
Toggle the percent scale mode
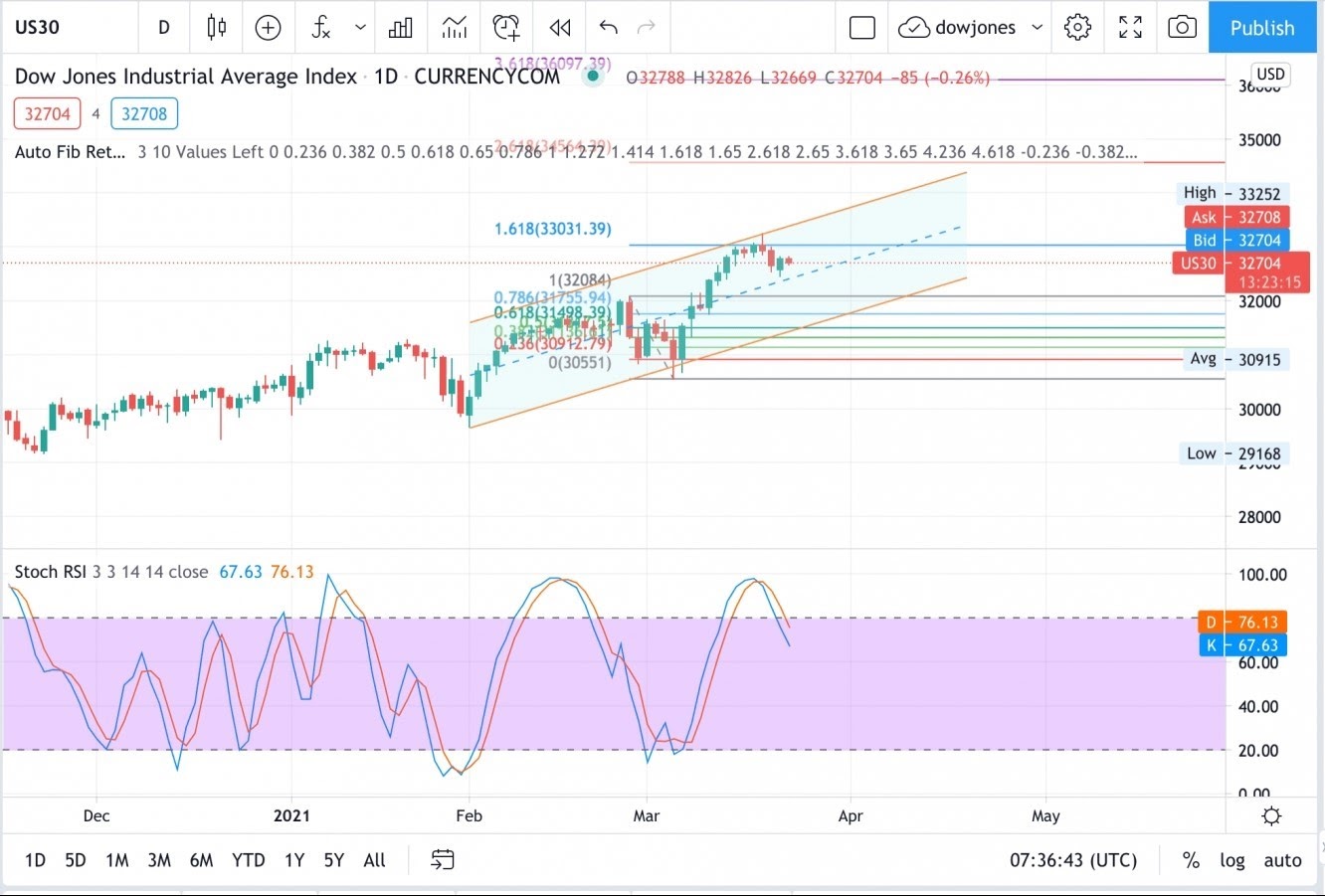point(1191,860)
